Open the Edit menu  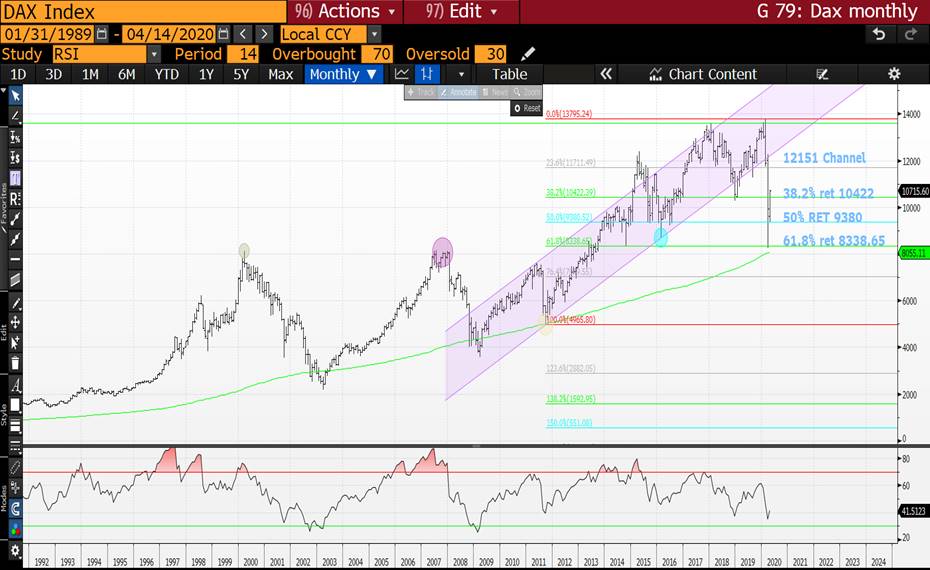[x=461, y=11]
